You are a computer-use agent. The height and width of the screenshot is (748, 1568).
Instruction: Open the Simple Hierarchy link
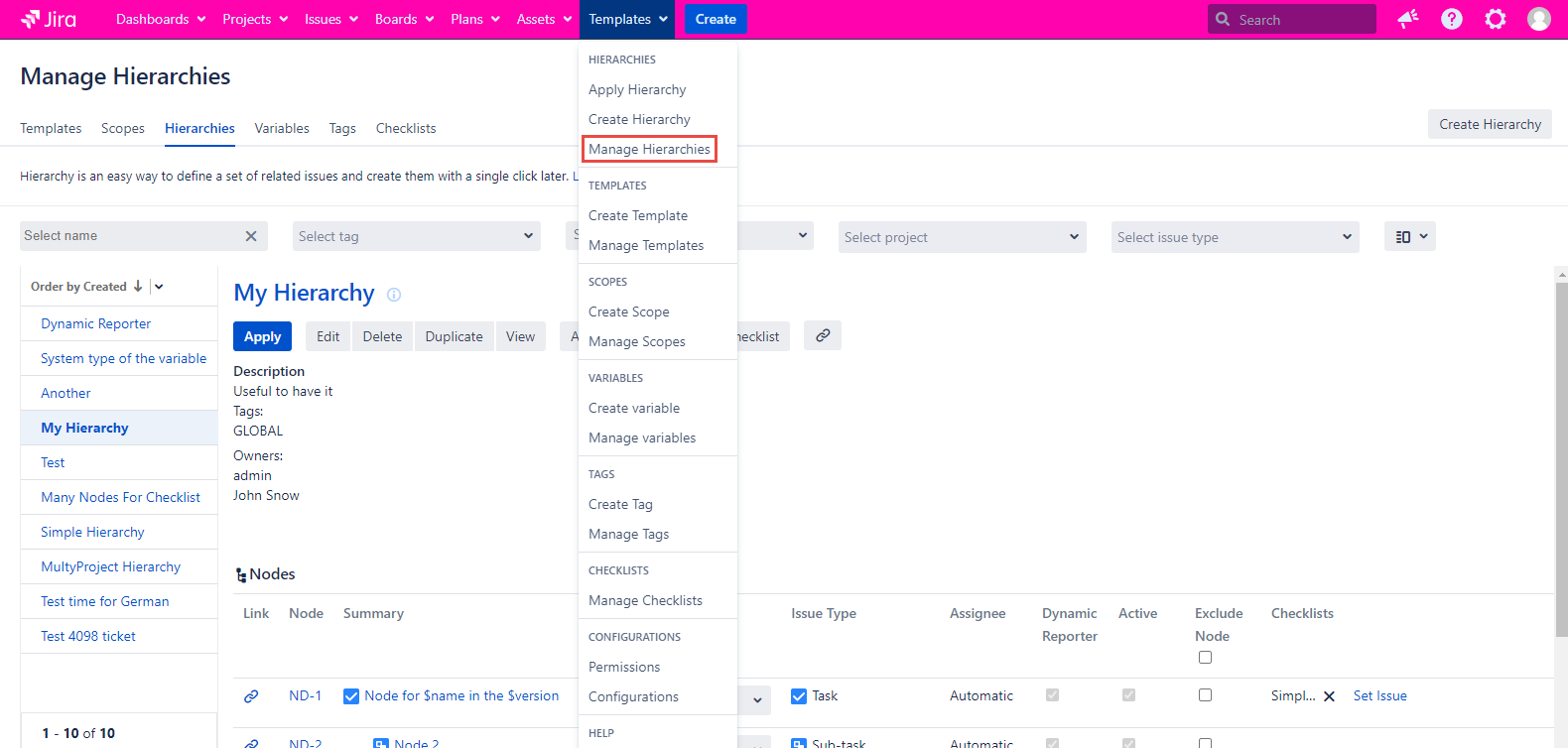[x=92, y=532]
